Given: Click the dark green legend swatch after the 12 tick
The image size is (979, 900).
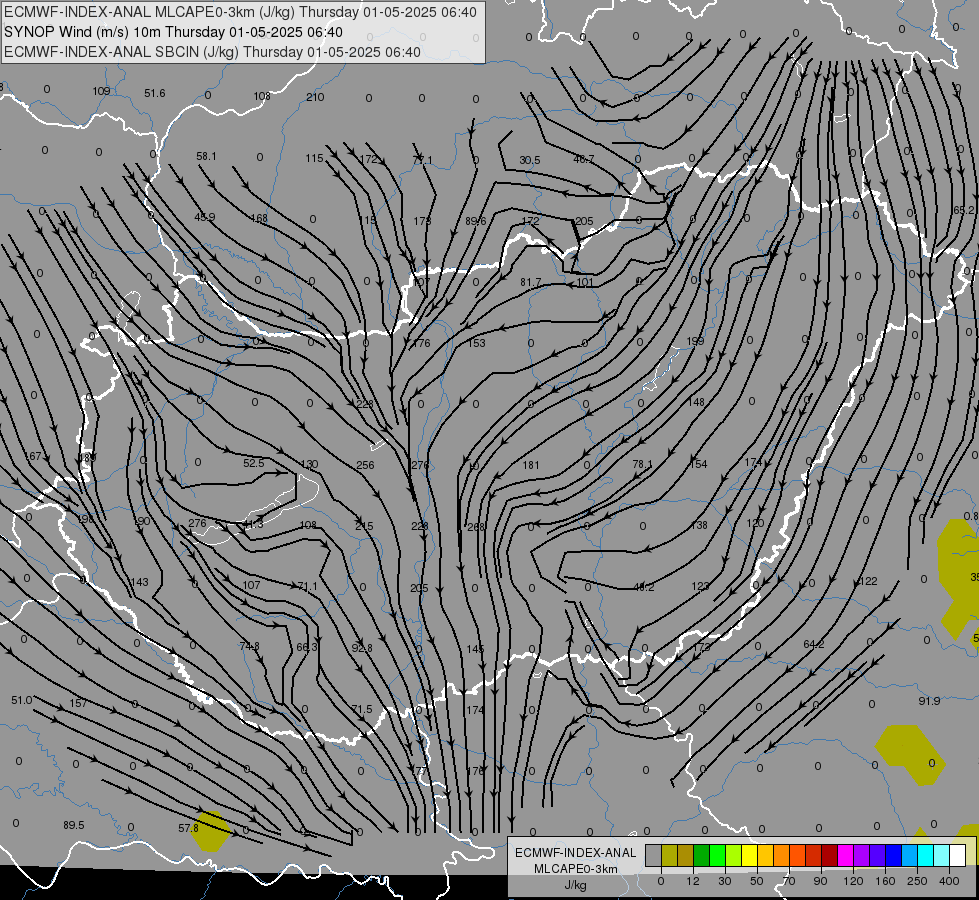Looking at the screenshot, I should (702, 855).
